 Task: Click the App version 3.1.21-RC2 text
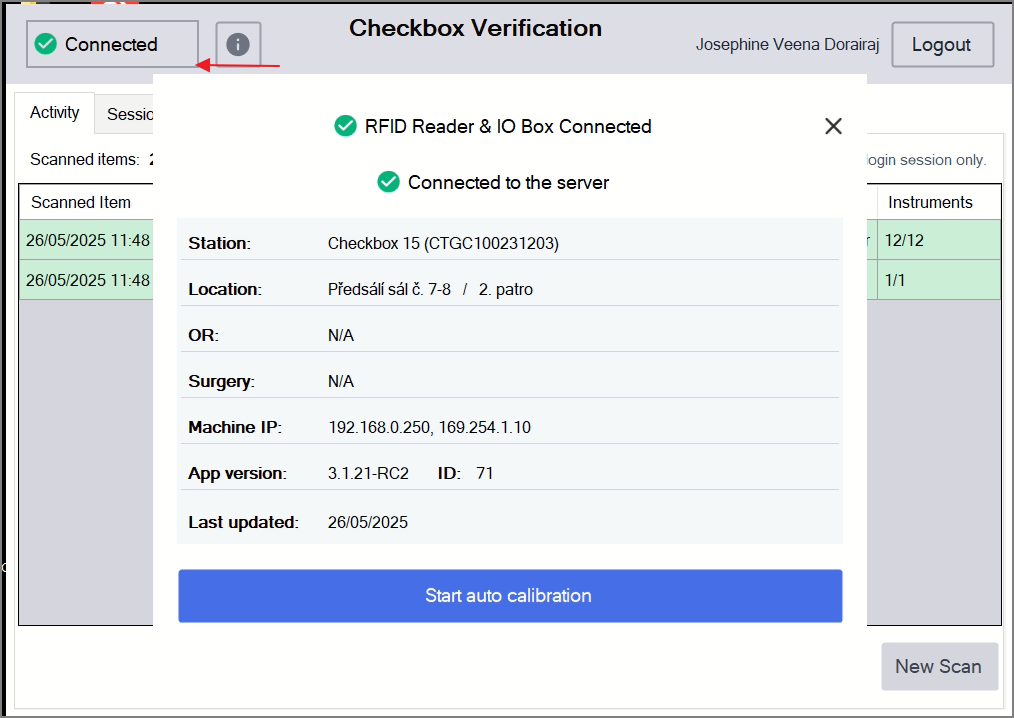pos(368,473)
